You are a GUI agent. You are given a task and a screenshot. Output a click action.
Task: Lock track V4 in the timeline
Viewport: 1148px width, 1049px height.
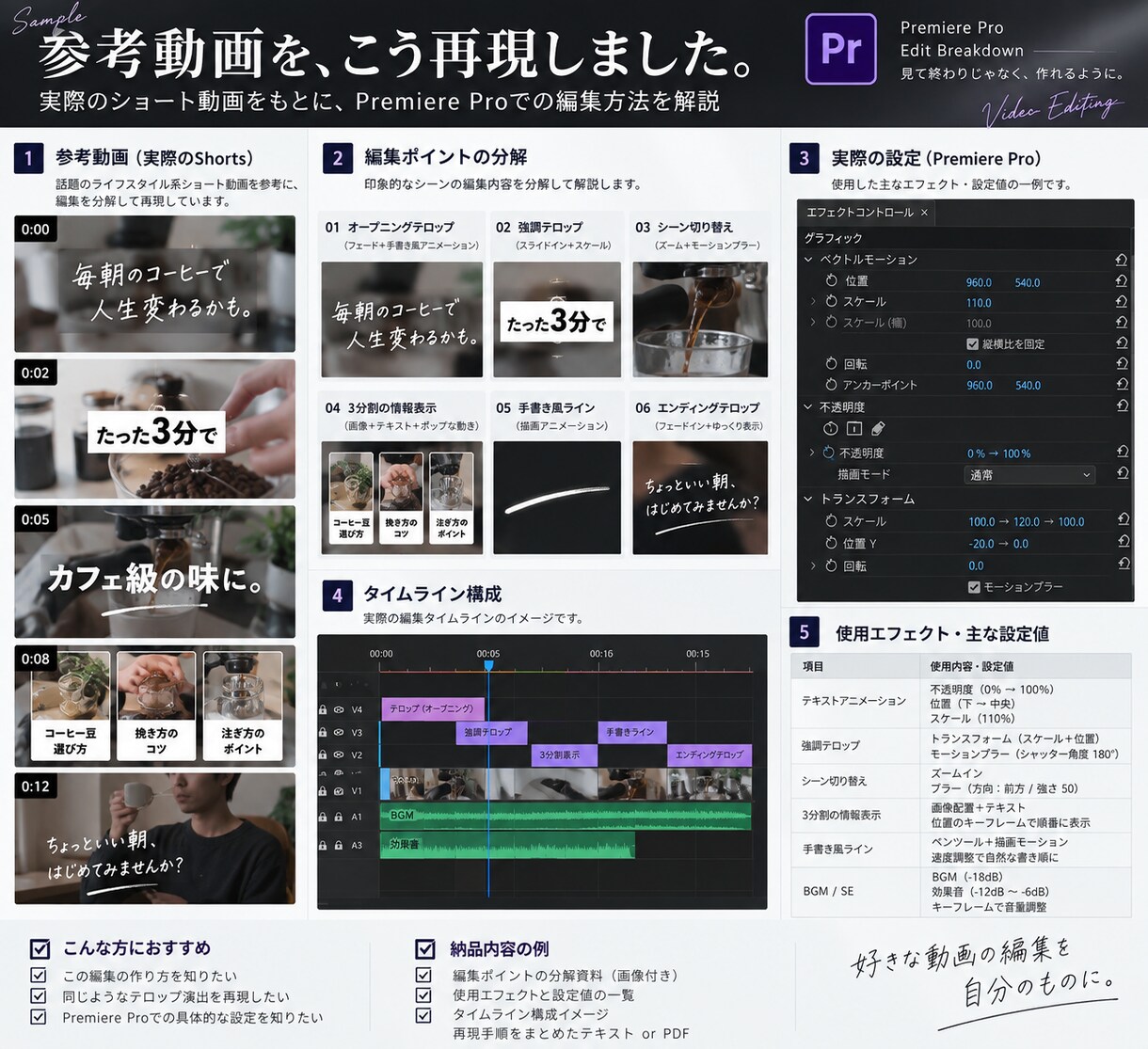pos(323,709)
